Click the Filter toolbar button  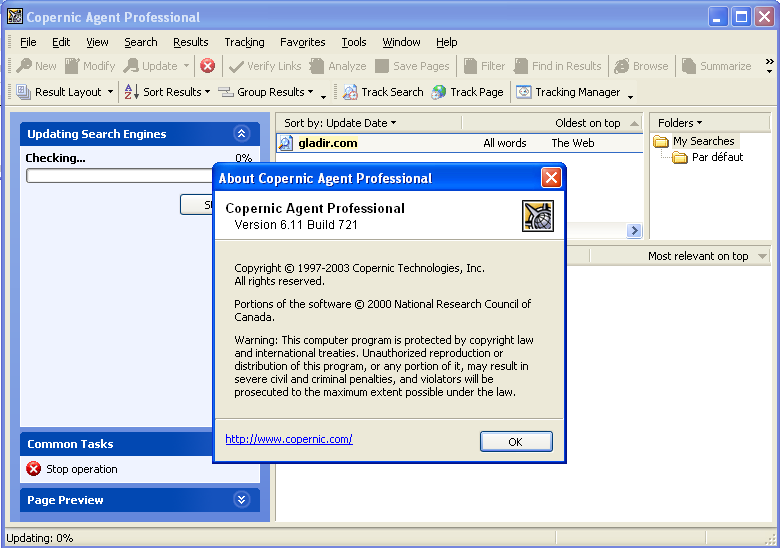[x=484, y=66]
